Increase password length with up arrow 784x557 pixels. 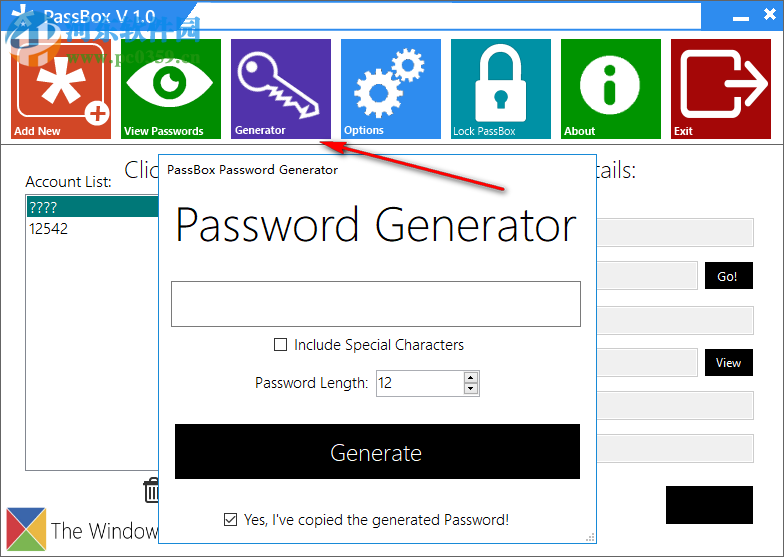pos(471,377)
